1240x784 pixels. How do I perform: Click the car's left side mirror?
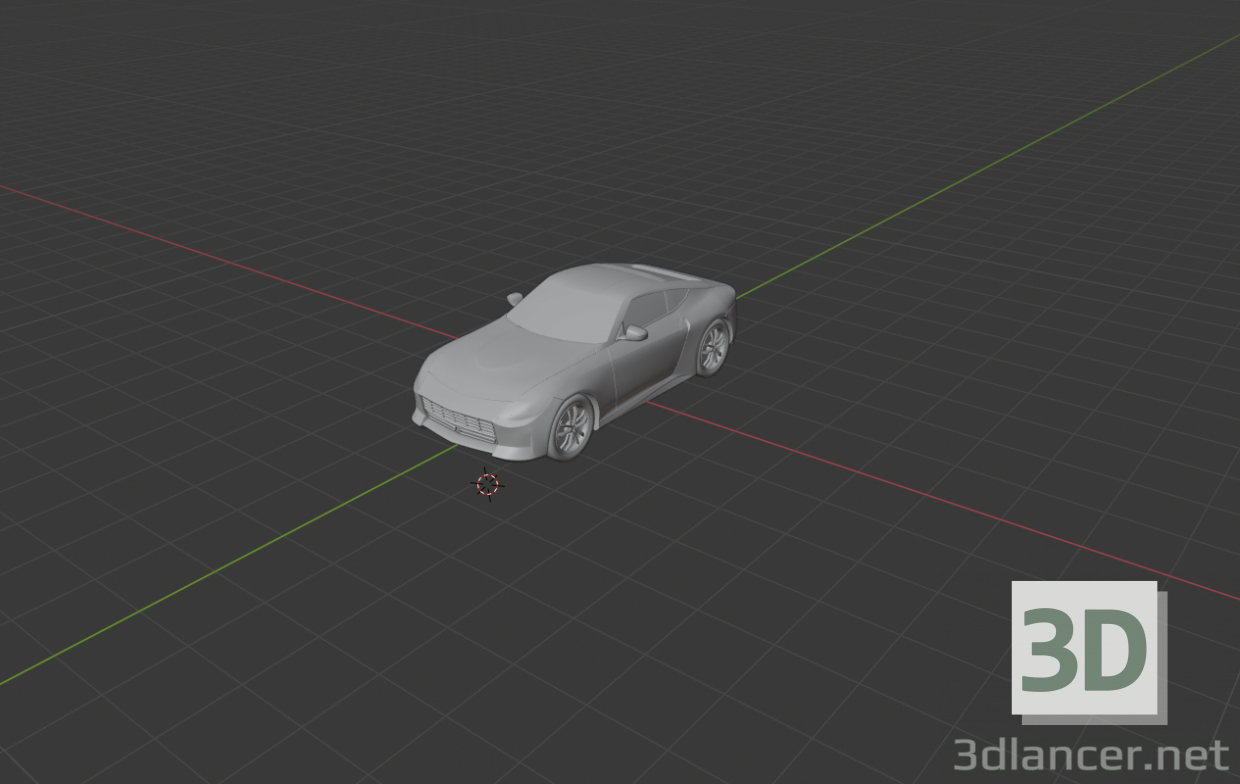pos(634,330)
